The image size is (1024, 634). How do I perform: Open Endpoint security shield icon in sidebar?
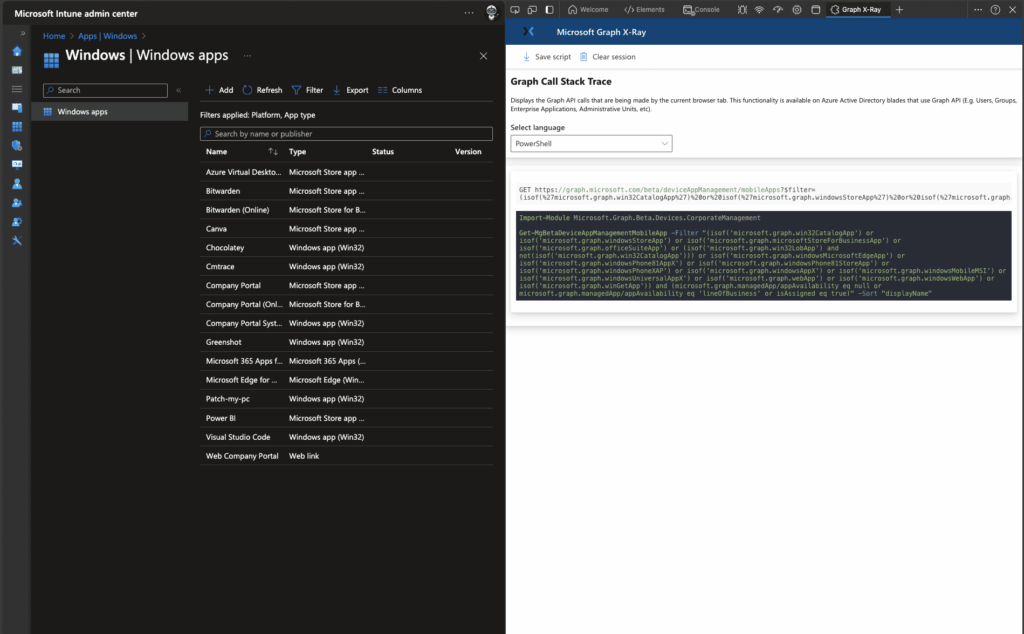click(17, 146)
